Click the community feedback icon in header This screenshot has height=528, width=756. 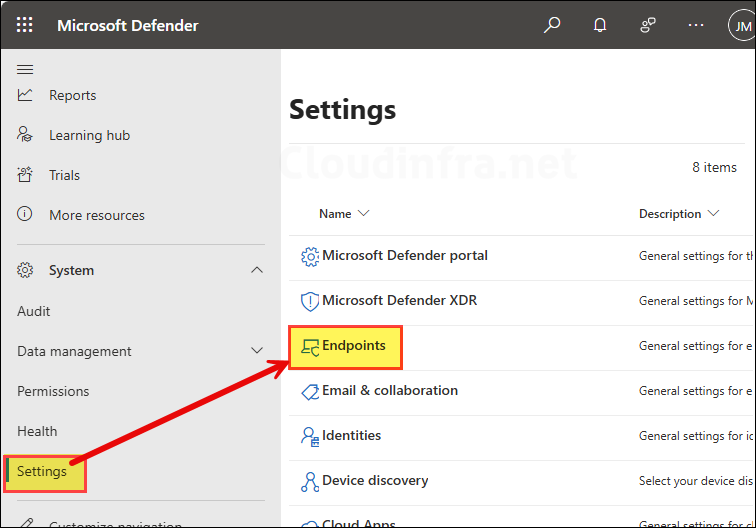point(648,25)
